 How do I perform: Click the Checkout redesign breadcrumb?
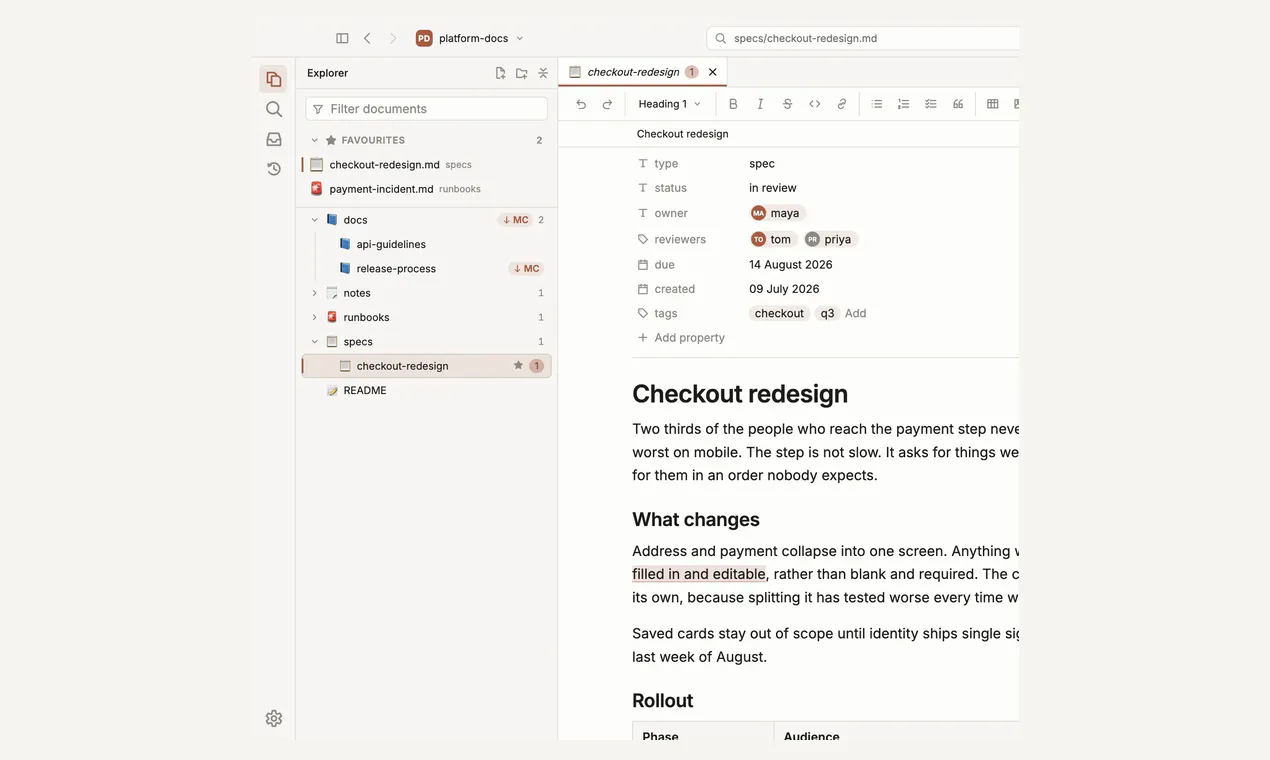[x=682, y=134]
